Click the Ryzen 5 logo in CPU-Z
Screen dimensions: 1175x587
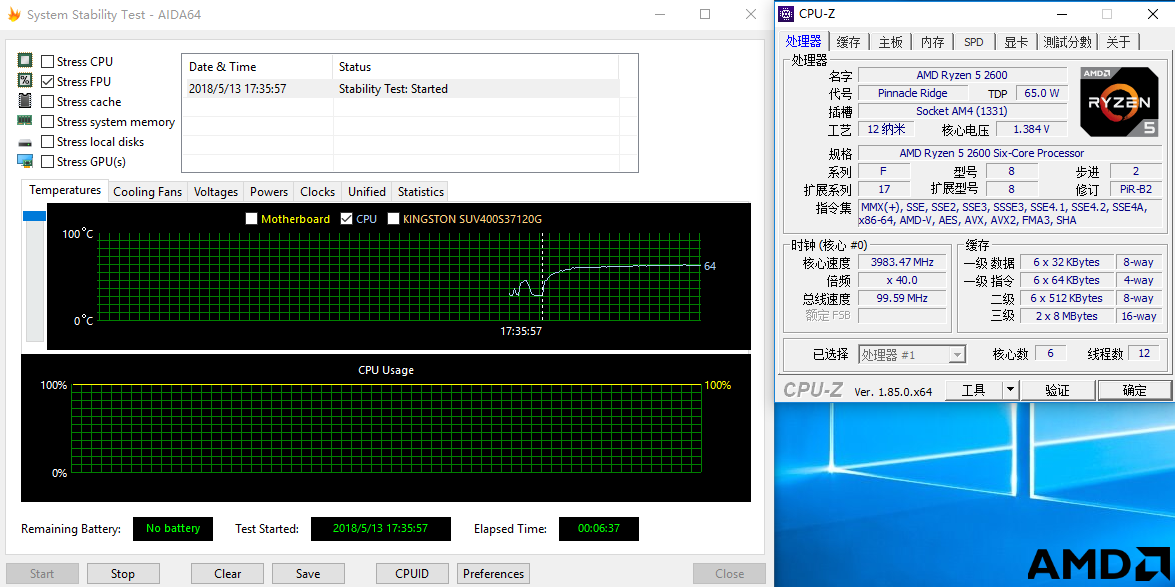1119,102
